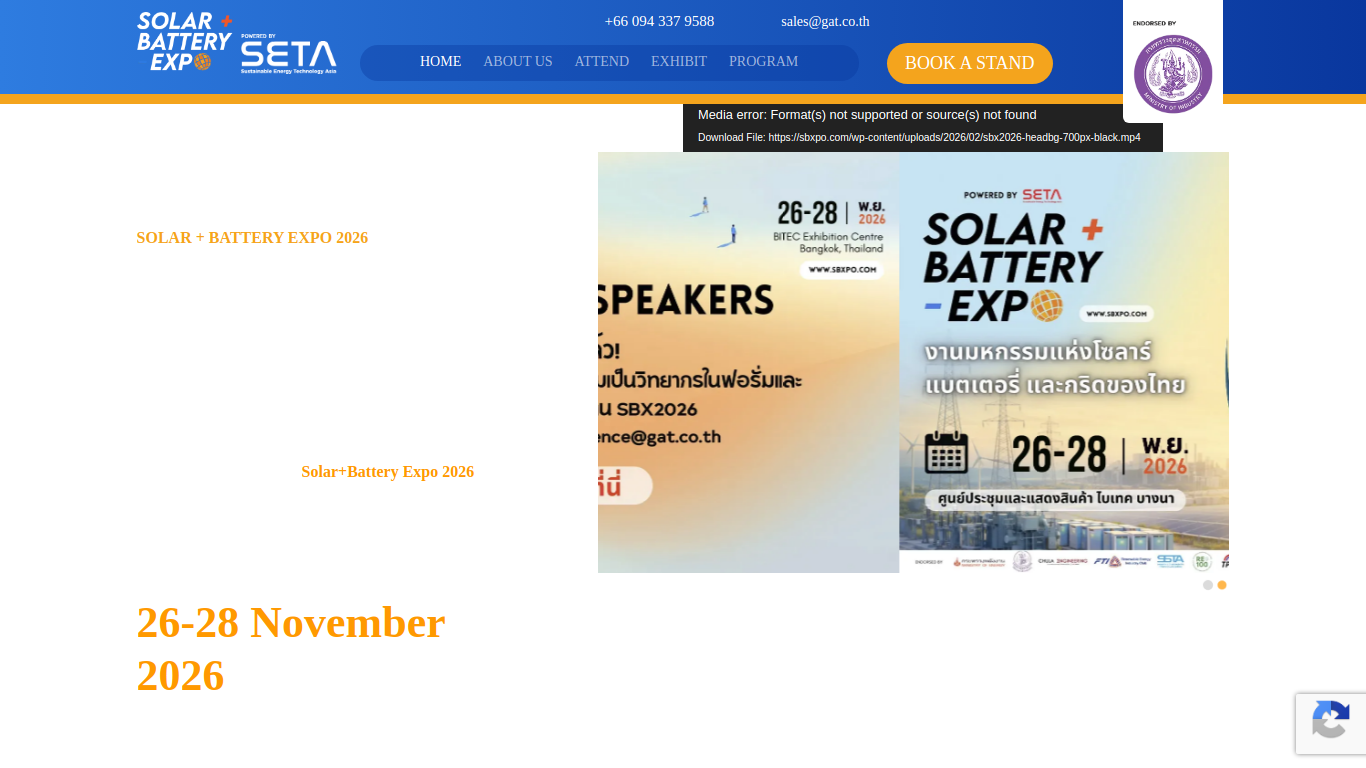Email sales@gat.co.th

click(x=825, y=21)
